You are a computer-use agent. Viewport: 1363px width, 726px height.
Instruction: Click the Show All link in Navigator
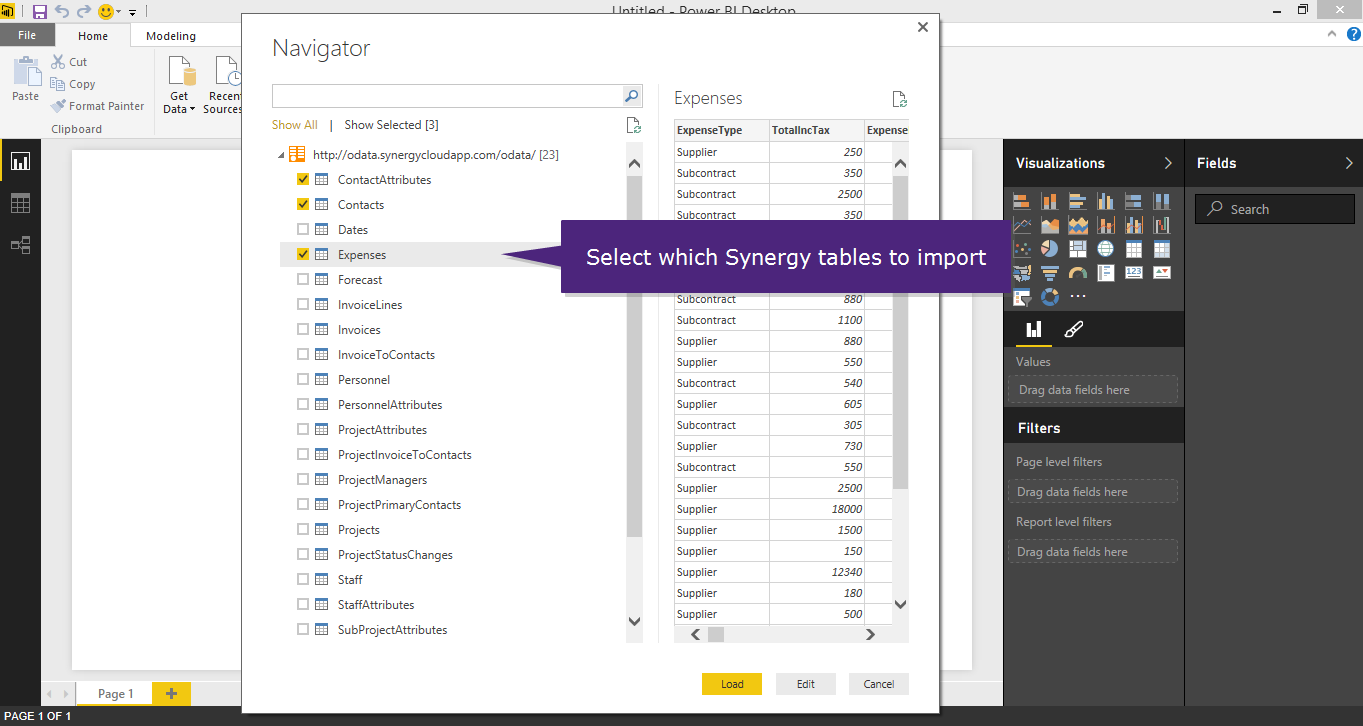click(295, 125)
